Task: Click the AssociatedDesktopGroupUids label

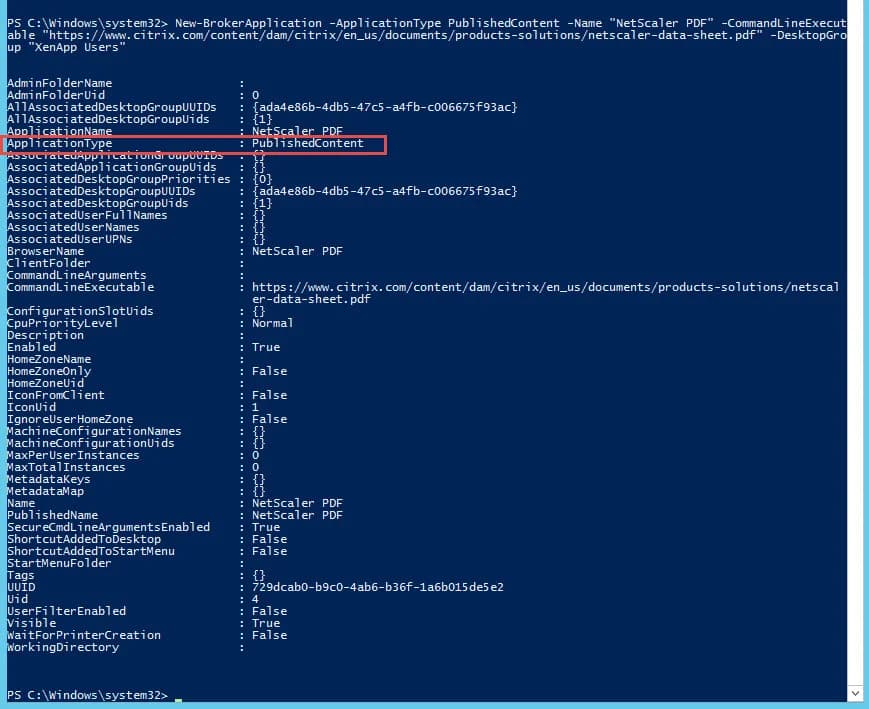Action: (98, 203)
